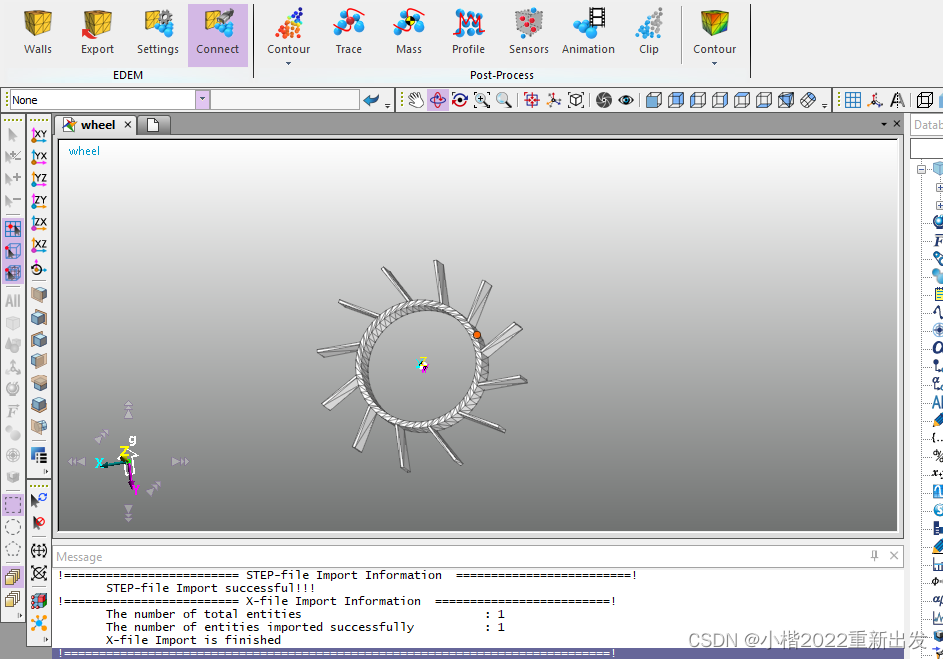Select the Clip tool
Screen dimensions: 943x659
[x=649, y=32]
